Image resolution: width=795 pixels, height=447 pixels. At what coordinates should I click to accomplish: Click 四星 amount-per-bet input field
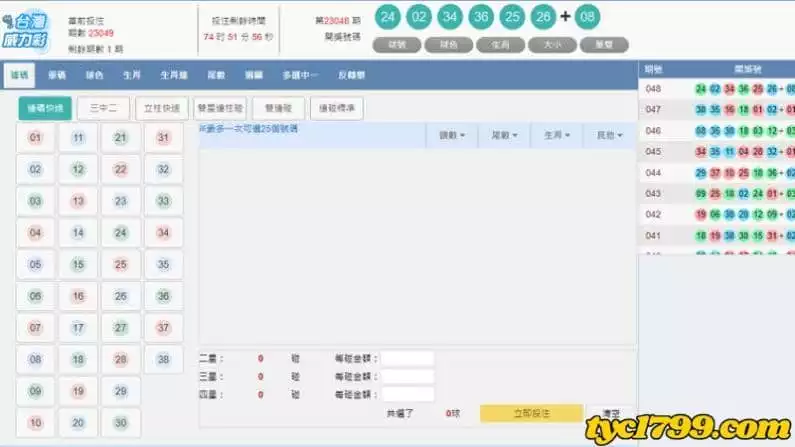408,394
